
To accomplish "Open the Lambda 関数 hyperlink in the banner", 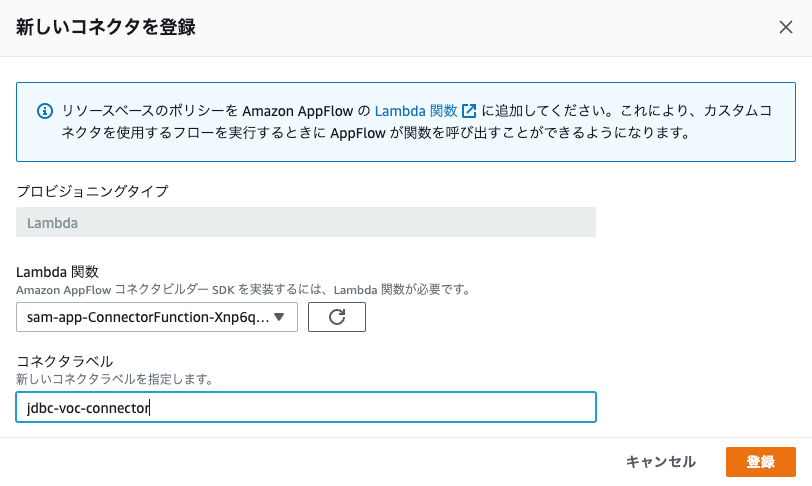I will pos(415,110).
